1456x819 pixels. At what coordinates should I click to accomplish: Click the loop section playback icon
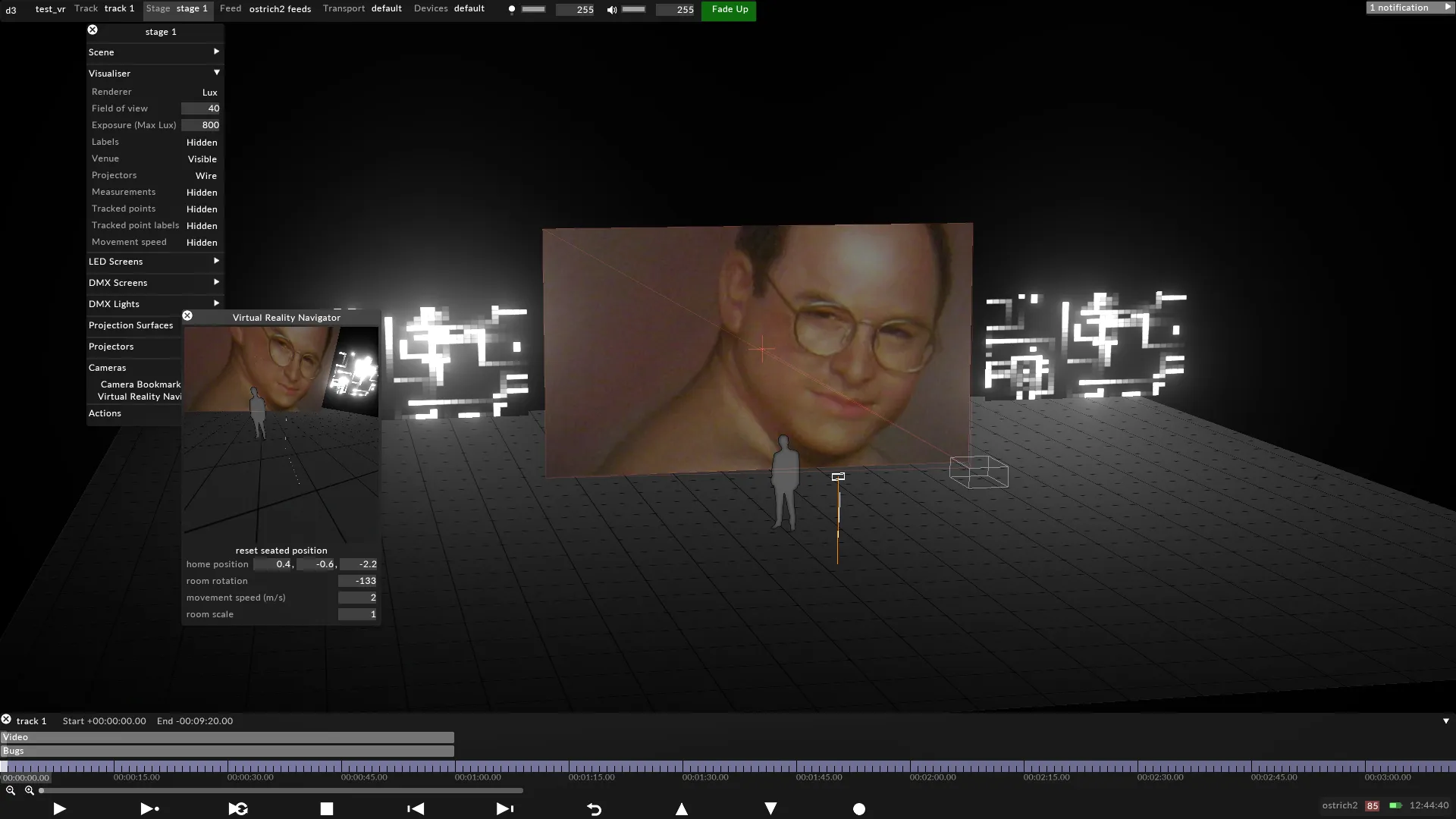(238, 809)
